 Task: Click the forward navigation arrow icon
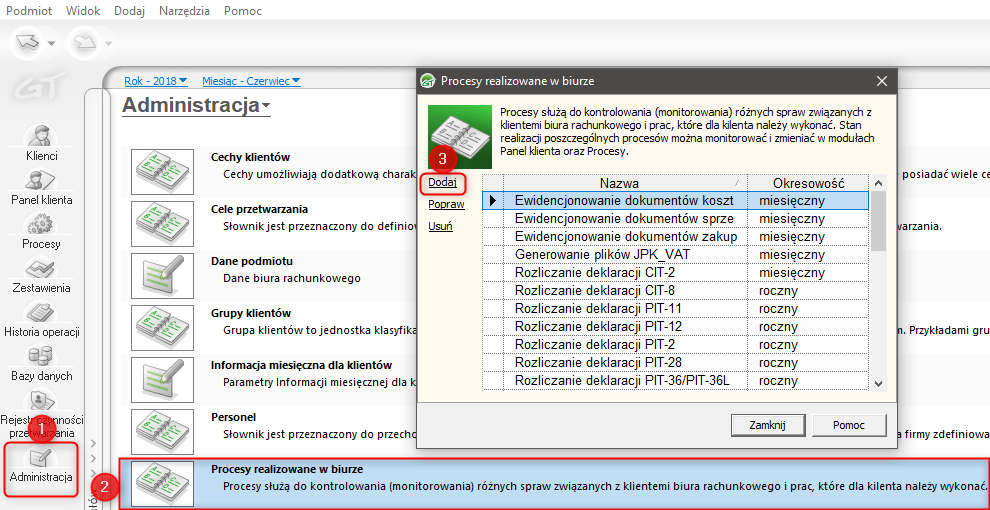click(x=86, y=43)
